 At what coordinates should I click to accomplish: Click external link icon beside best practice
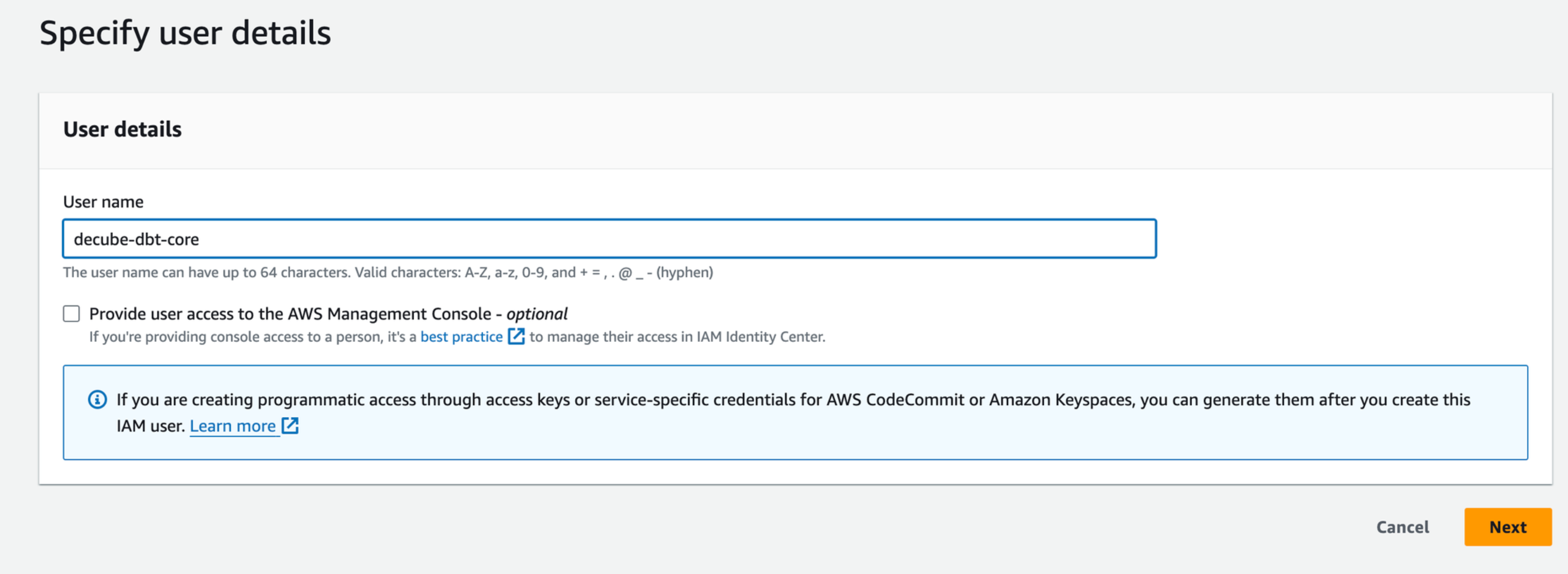[x=516, y=336]
